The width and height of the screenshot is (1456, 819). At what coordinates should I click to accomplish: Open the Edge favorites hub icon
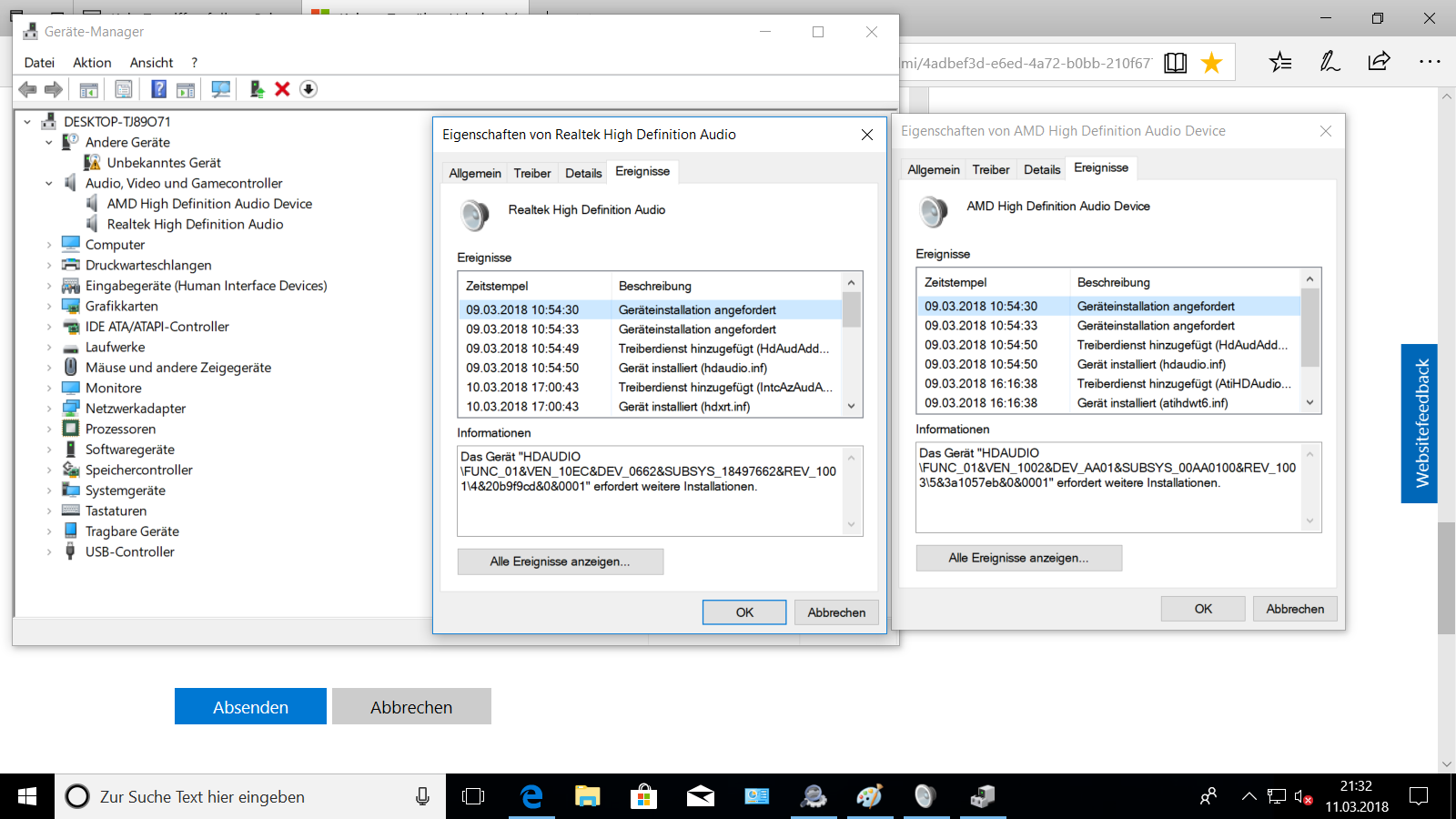tap(1280, 62)
